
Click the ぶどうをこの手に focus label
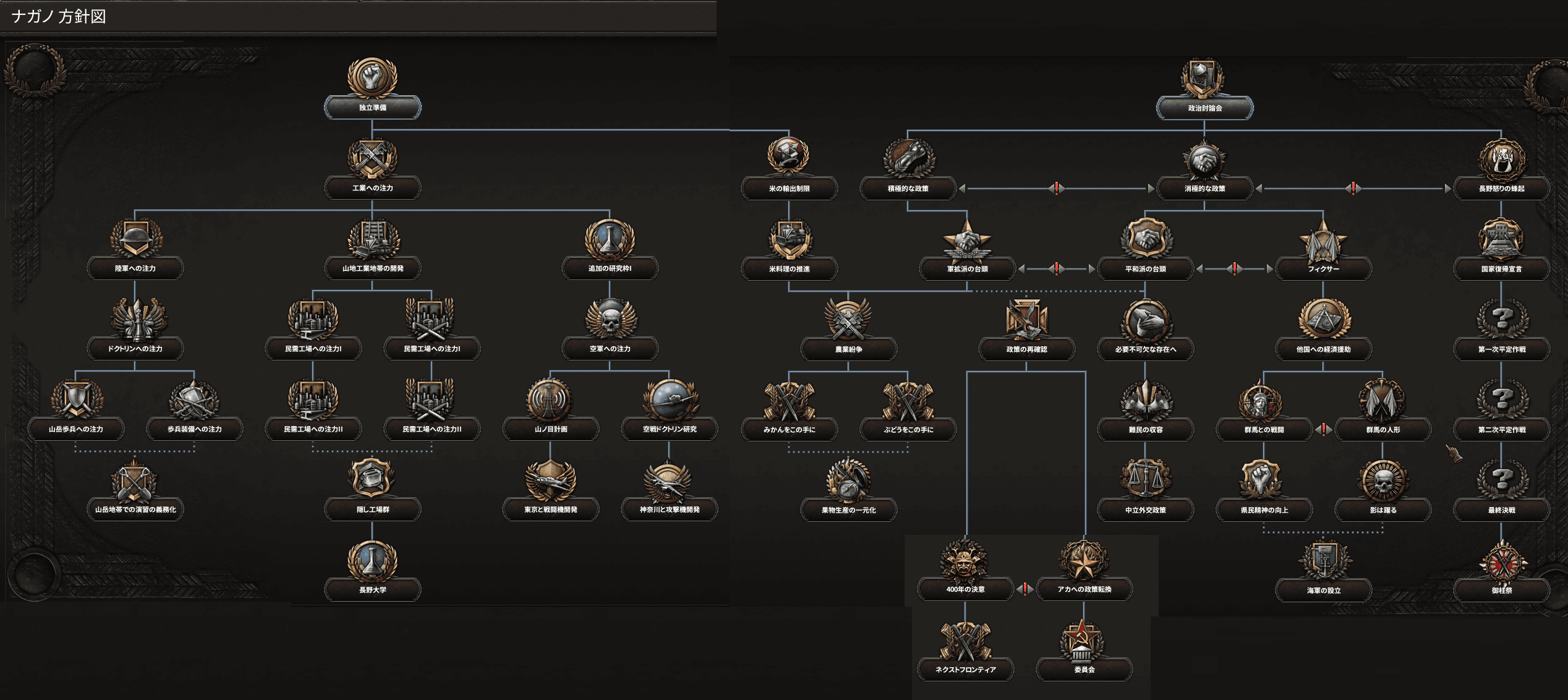[908, 430]
